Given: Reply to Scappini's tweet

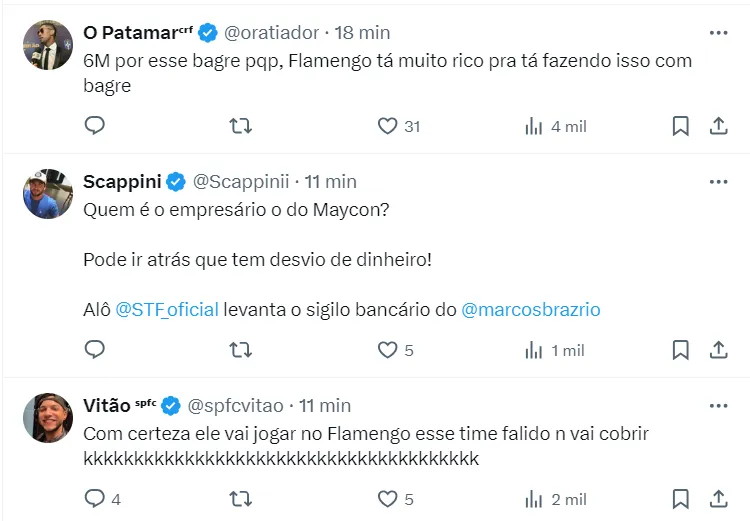Looking at the screenshot, I should click(95, 350).
